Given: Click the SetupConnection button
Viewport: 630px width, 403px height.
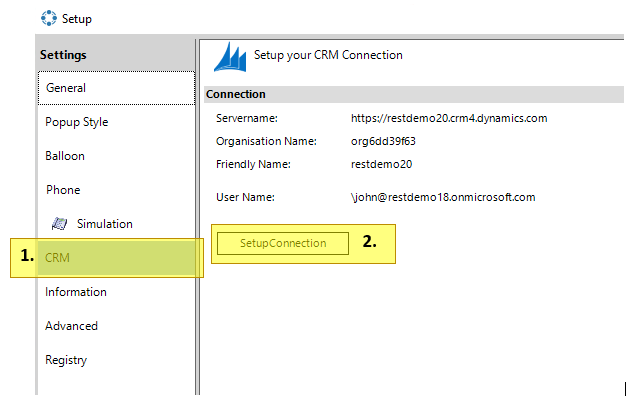Looking at the screenshot, I should (283, 243).
